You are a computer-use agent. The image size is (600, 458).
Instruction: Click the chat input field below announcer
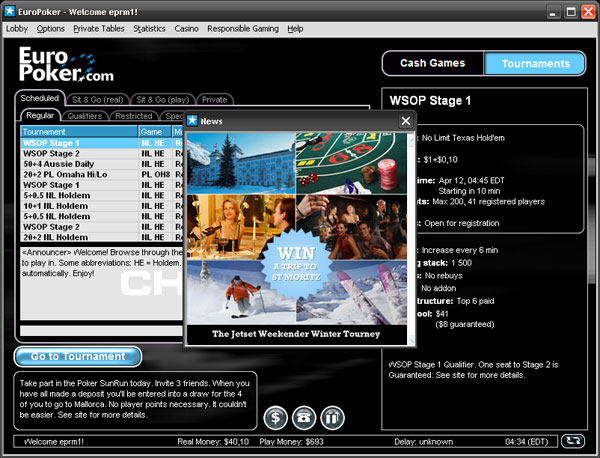tap(101, 331)
